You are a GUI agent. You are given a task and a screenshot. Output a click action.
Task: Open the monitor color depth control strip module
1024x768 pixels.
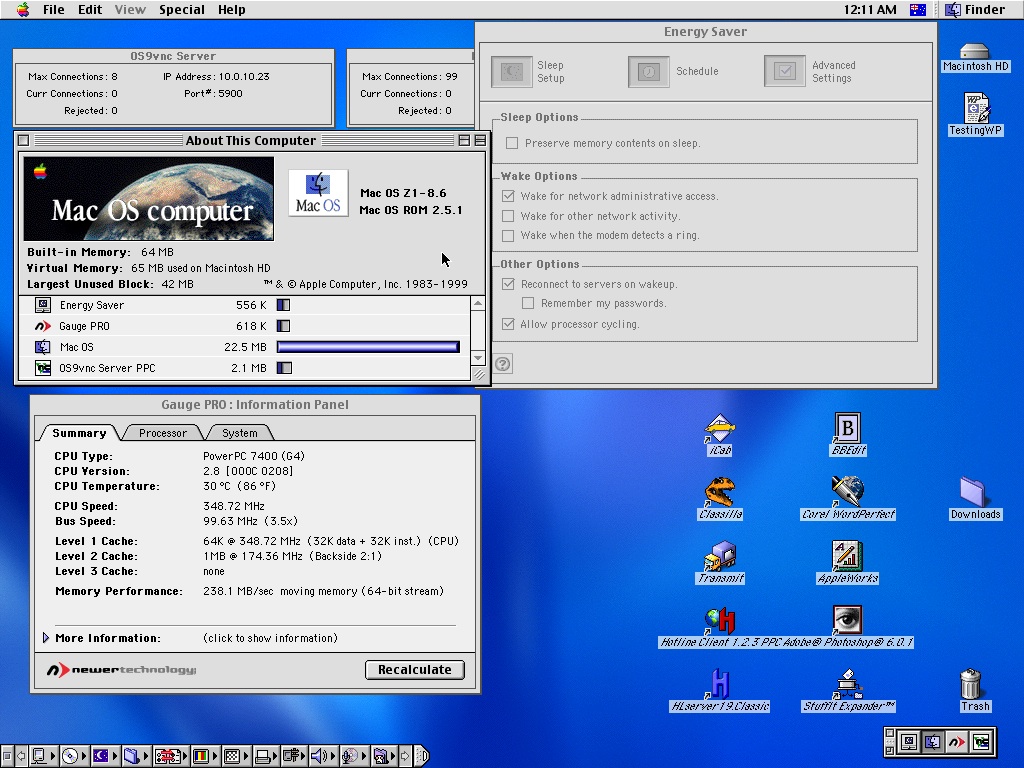[203, 756]
